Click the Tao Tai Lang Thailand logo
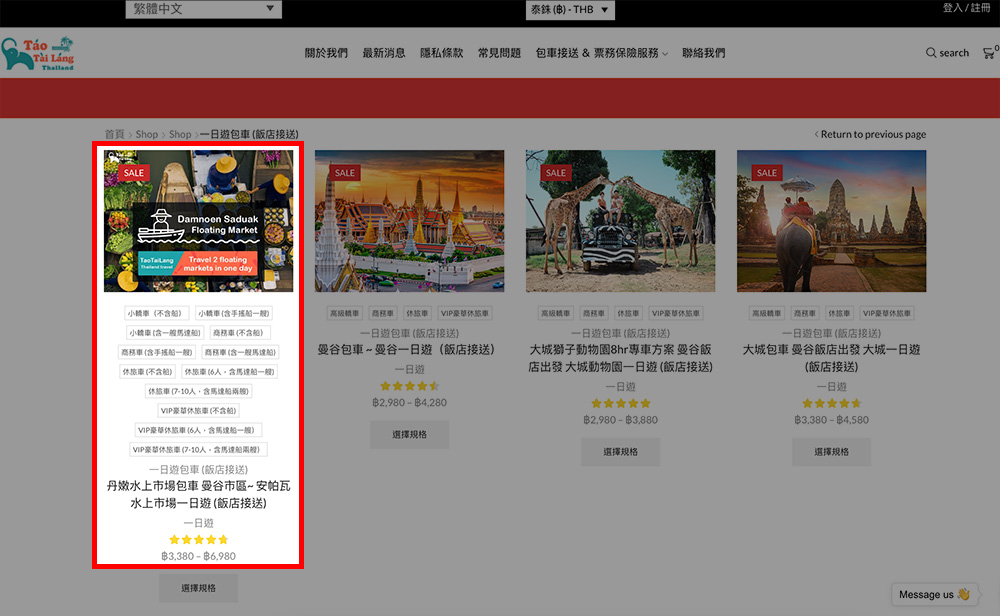 [38, 54]
